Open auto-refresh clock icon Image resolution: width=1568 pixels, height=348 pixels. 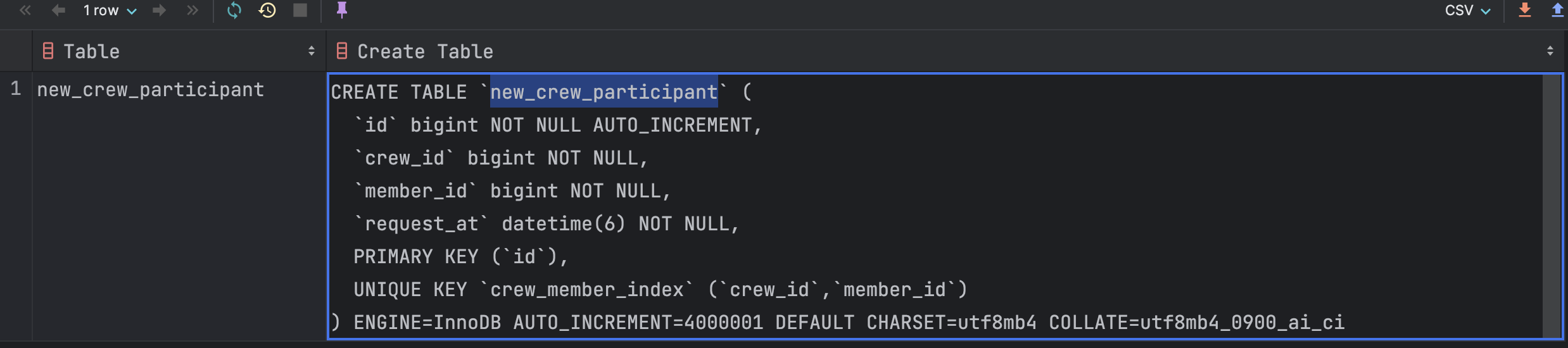tap(267, 10)
